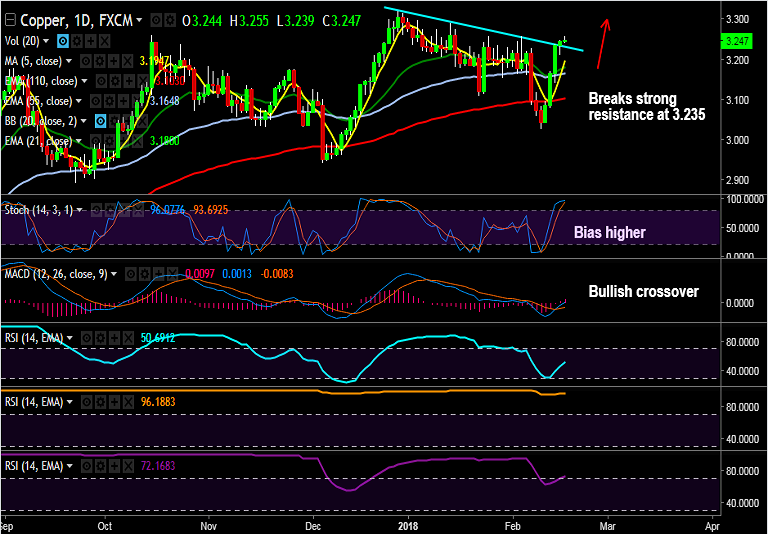Click the MACD (12, 26, close, 9) label
Viewport: 768px width, 535px height.
click(56, 274)
